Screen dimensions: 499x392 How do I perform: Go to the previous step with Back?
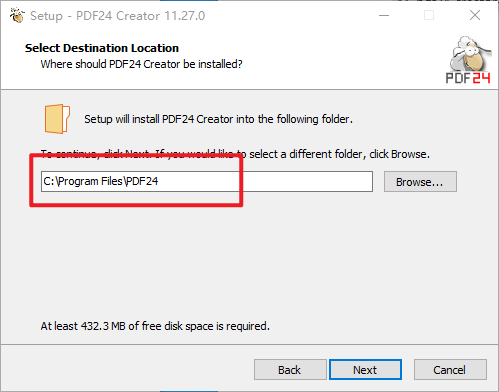[x=290, y=369]
